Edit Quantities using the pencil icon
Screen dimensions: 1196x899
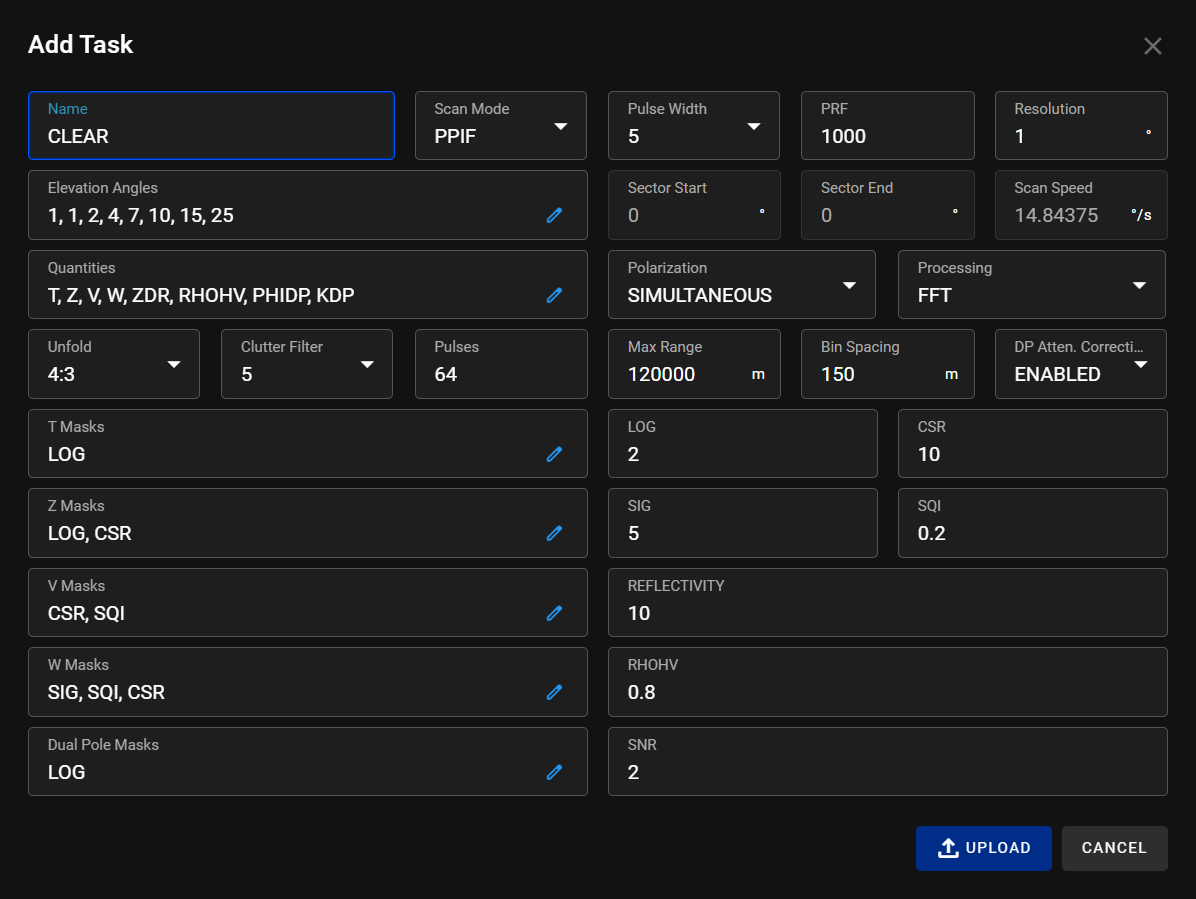click(554, 295)
